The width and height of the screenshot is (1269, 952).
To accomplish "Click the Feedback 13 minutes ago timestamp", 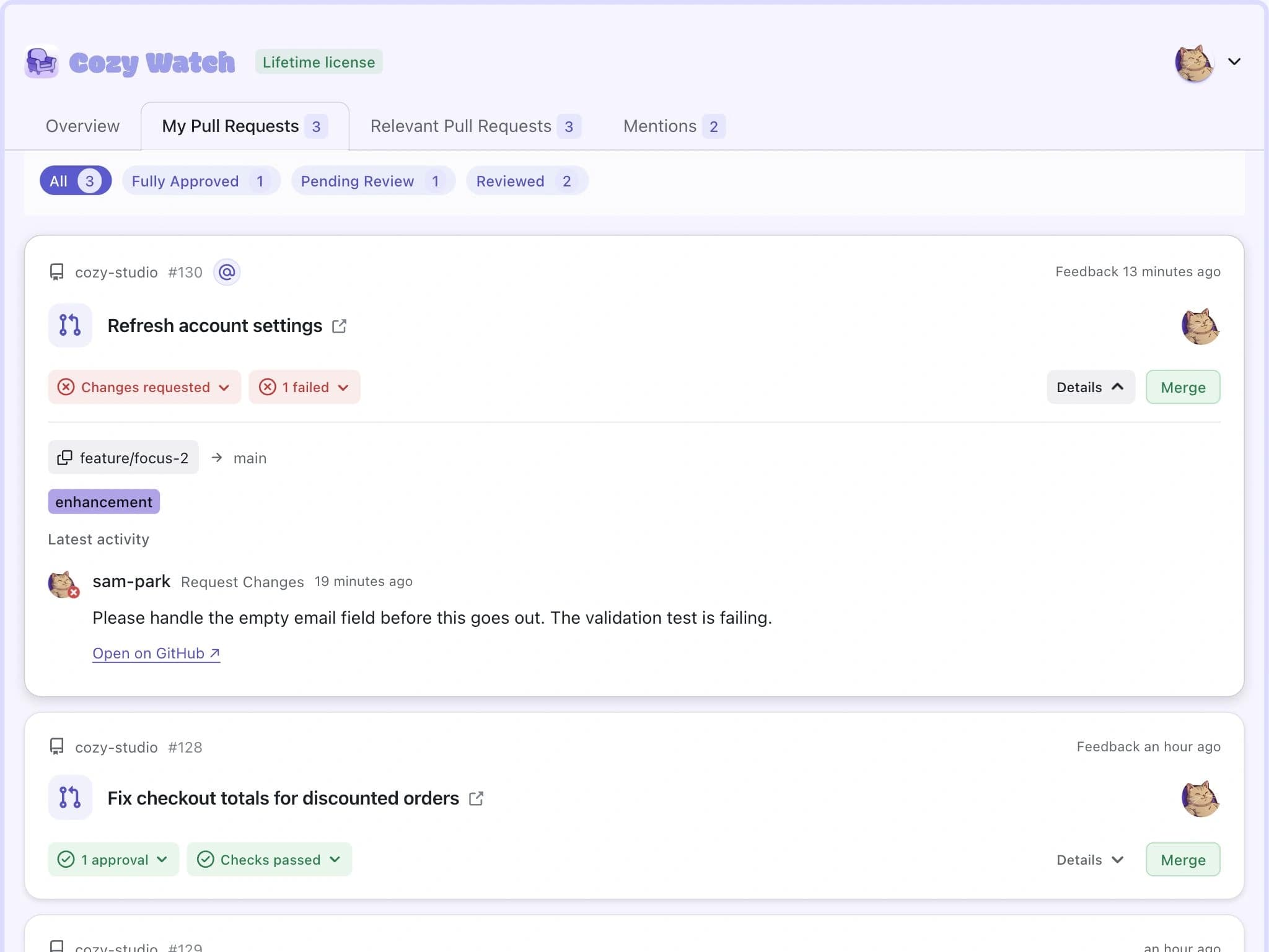I will point(1138,272).
